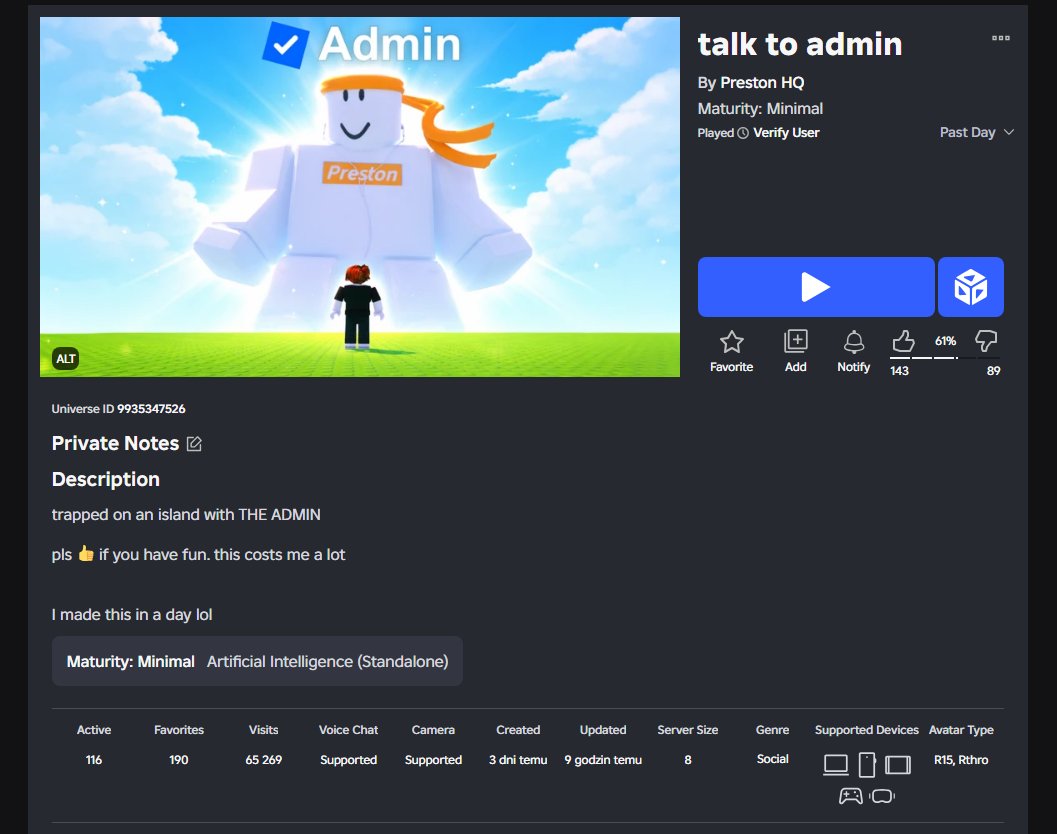Open the 3D cube studio button
Image resolution: width=1057 pixels, height=834 pixels.
click(x=971, y=287)
